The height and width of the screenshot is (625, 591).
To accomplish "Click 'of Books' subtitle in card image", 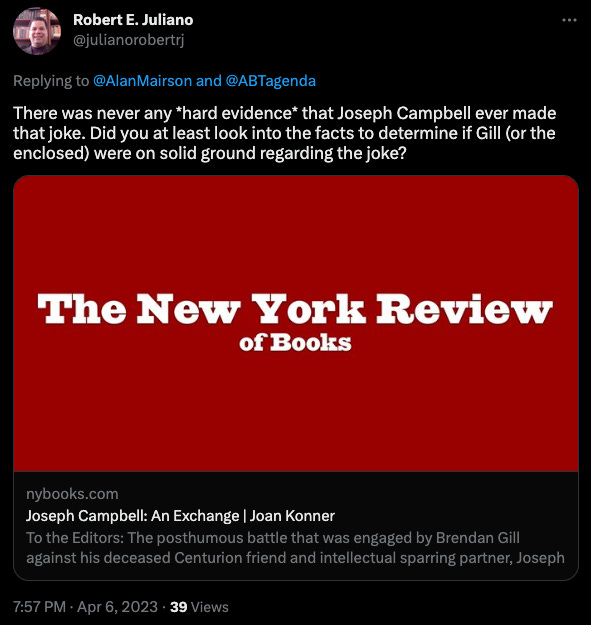I will [295, 343].
